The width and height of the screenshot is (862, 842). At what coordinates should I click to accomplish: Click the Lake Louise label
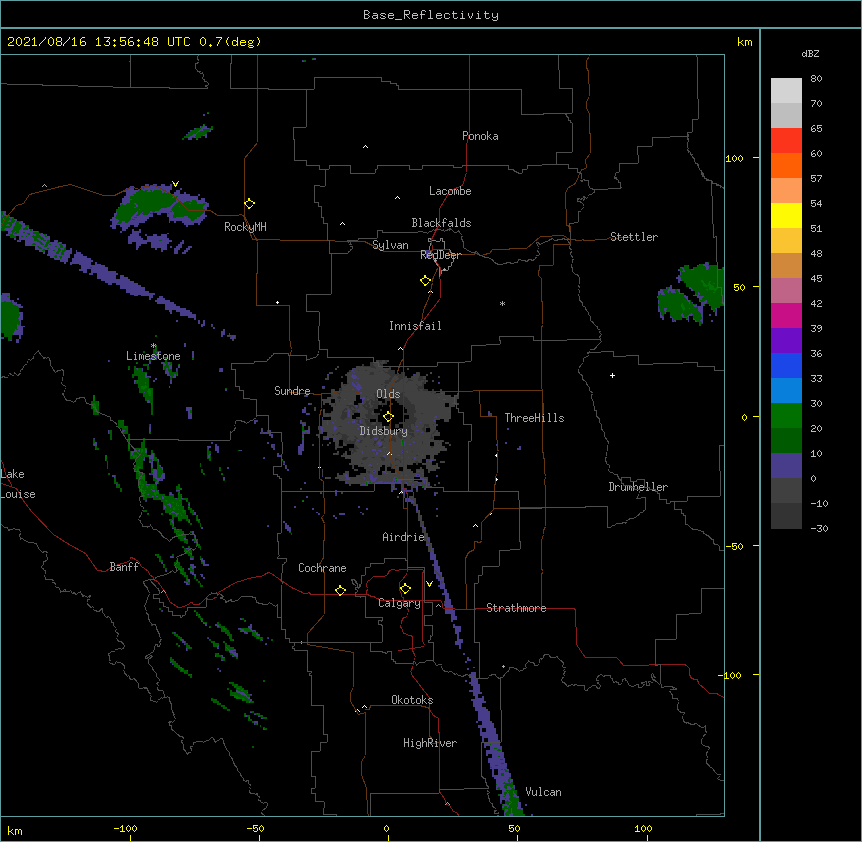point(18,484)
